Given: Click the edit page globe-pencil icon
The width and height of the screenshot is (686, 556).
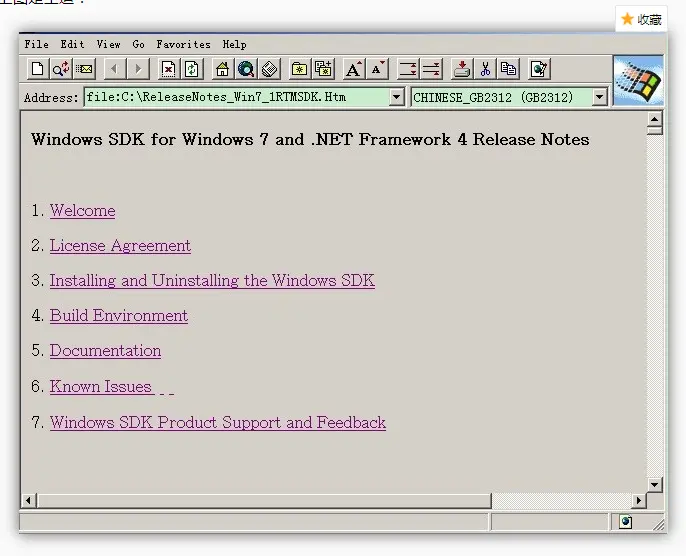Looking at the screenshot, I should coord(539,69).
